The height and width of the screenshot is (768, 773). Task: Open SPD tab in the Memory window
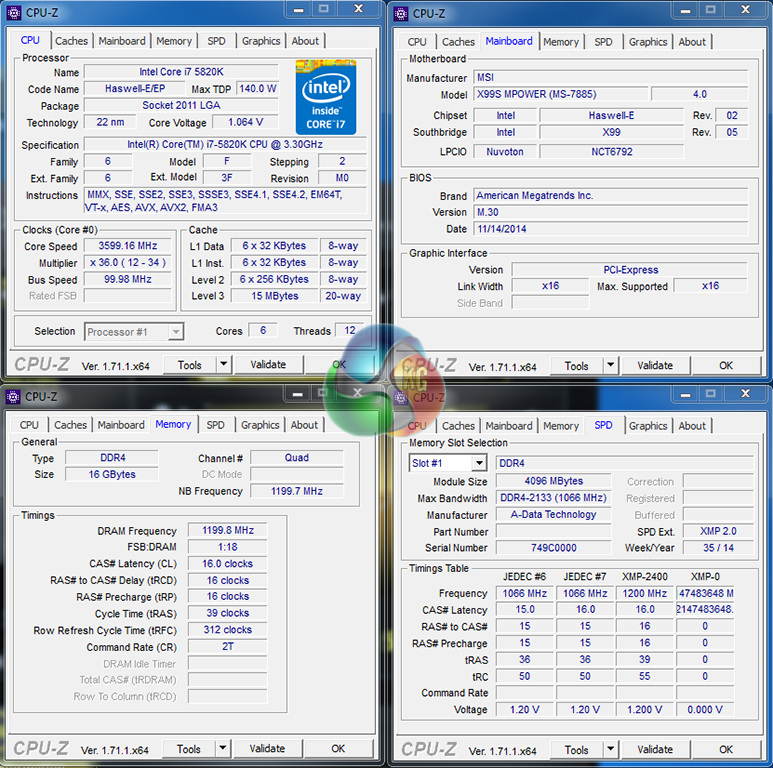[x=215, y=425]
